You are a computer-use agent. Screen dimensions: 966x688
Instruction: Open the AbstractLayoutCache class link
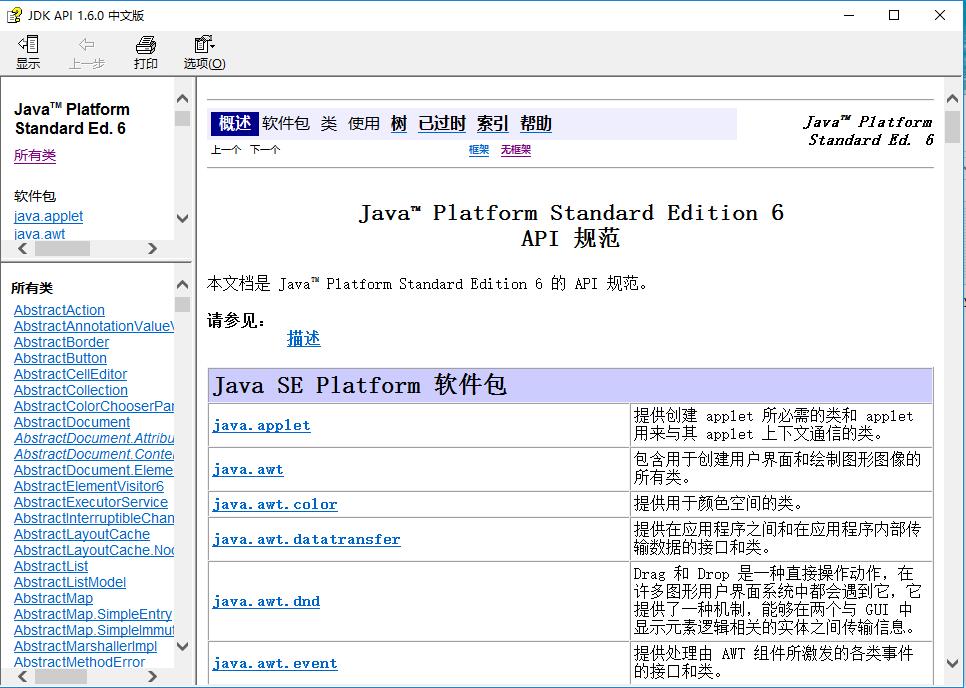click(82, 534)
